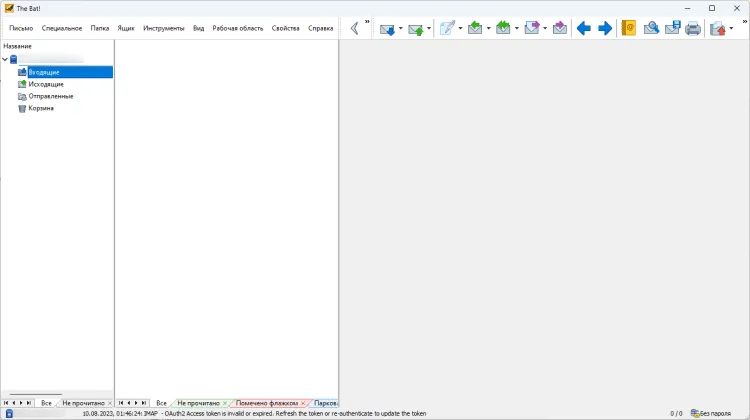Click the Forward message icon with dropdown
Viewport: 750px width, 420px height.
pyautogui.click(x=532, y=28)
